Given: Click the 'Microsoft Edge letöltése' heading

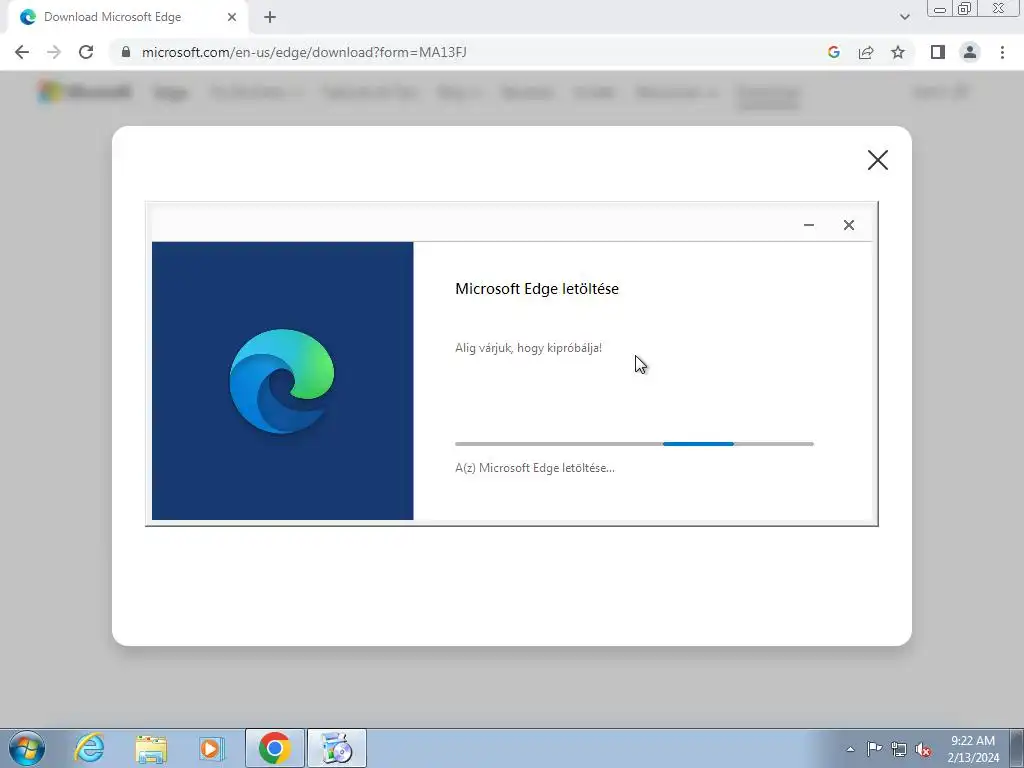Looking at the screenshot, I should pos(537,289).
